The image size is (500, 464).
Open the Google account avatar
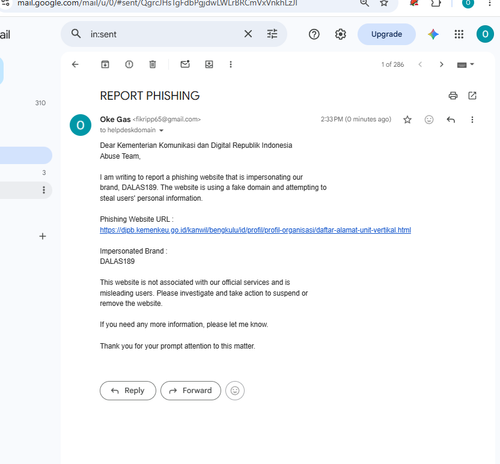(485, 34)
